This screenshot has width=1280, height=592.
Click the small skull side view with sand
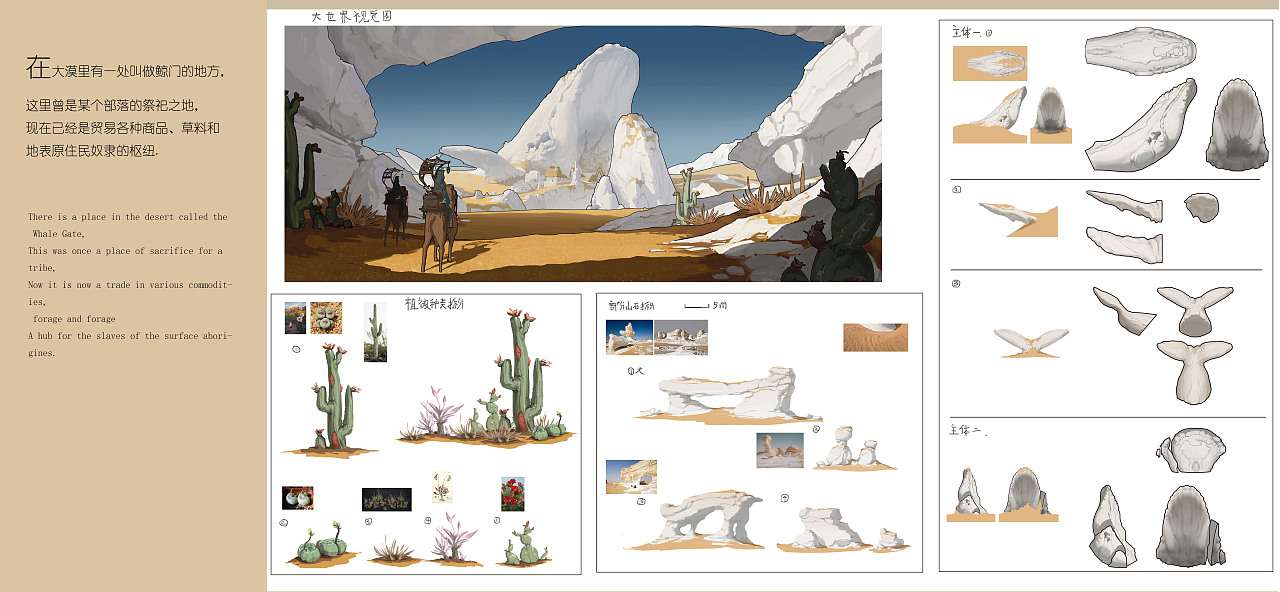990,115
